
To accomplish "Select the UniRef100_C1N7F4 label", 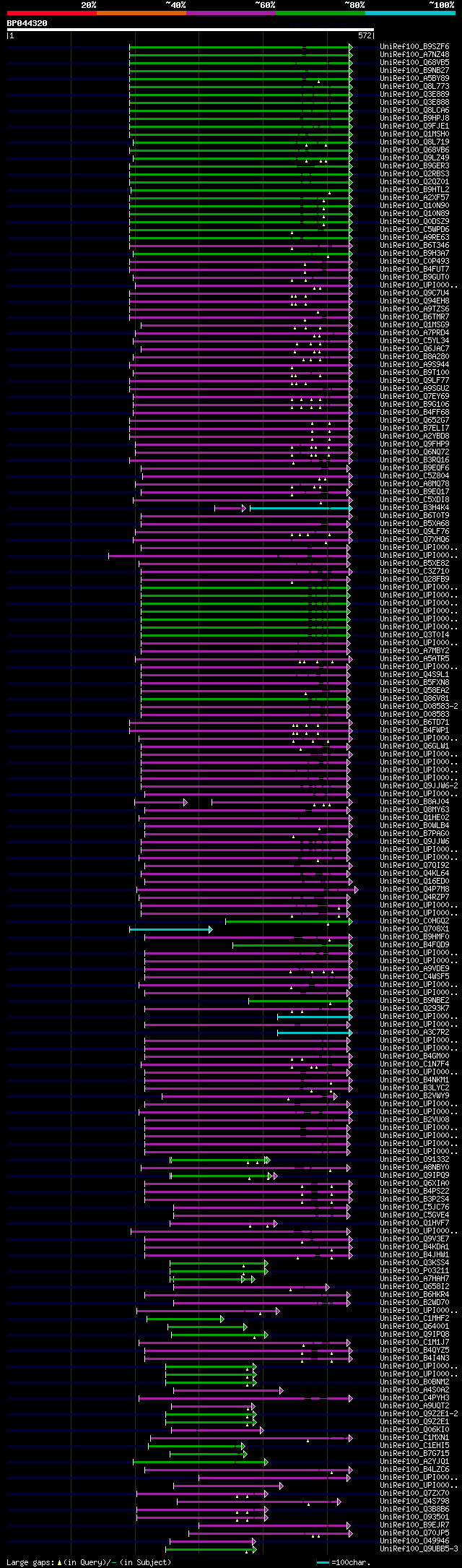I will click(x=414, y=1064).
